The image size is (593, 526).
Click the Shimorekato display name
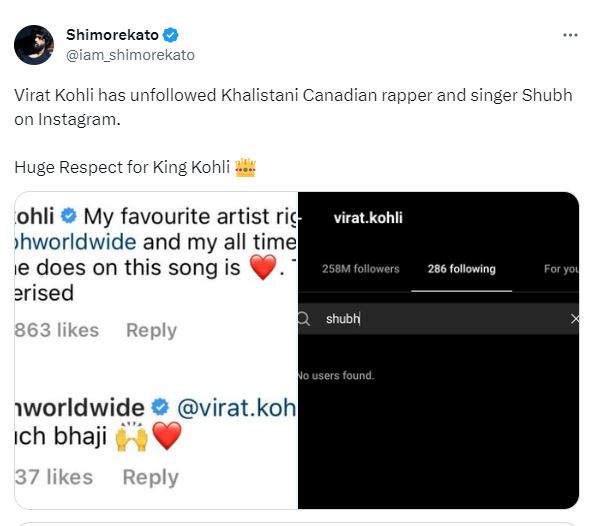[x=112, y=35]
